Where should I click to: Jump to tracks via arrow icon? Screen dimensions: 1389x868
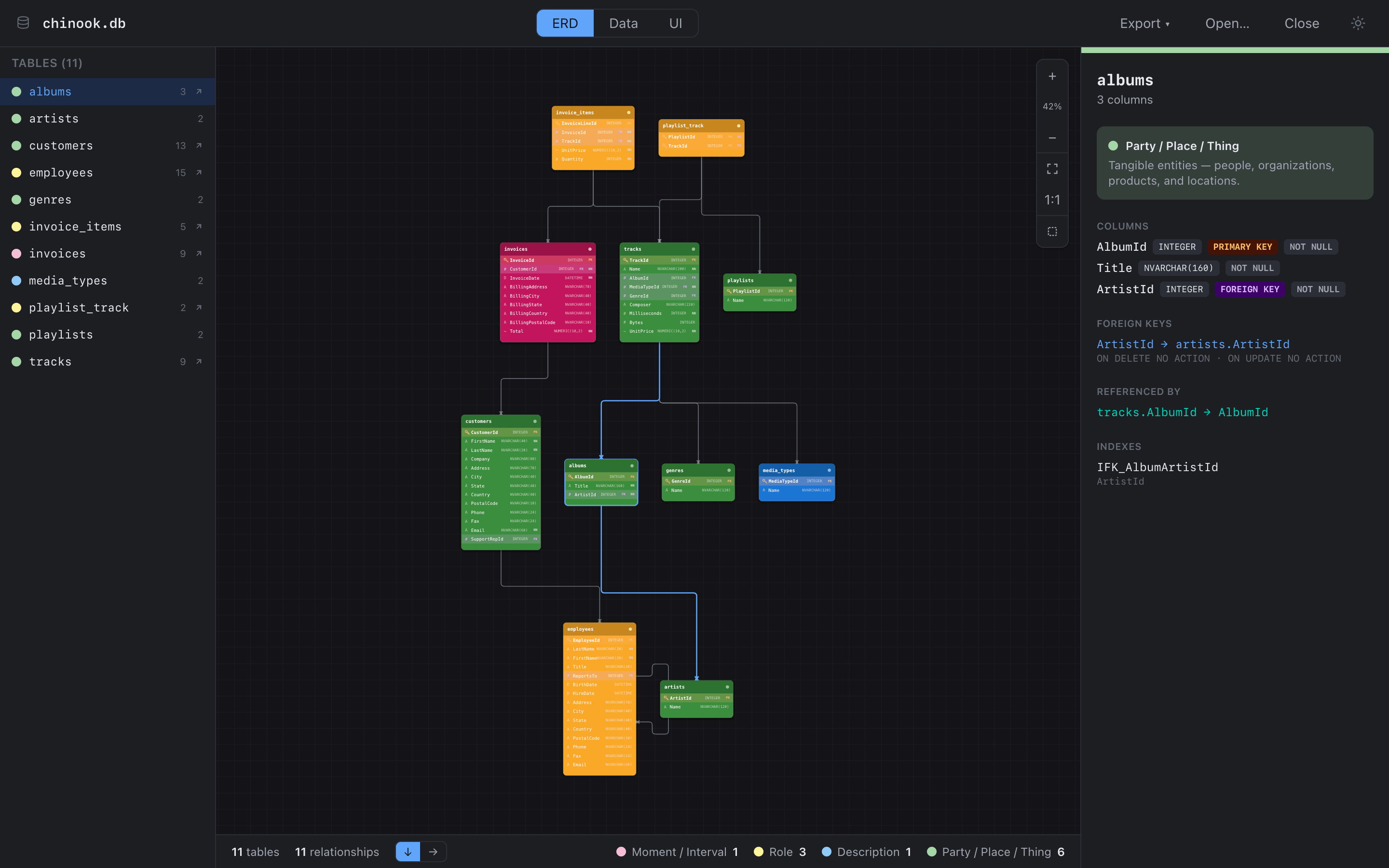199,361
